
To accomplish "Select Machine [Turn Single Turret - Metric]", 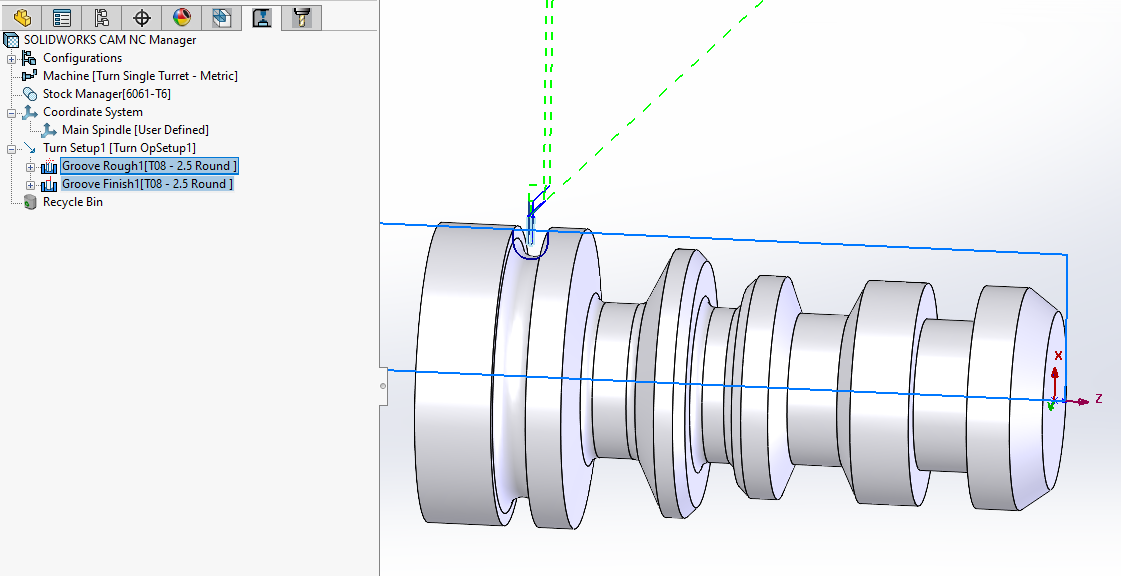I will pos(139,76).
